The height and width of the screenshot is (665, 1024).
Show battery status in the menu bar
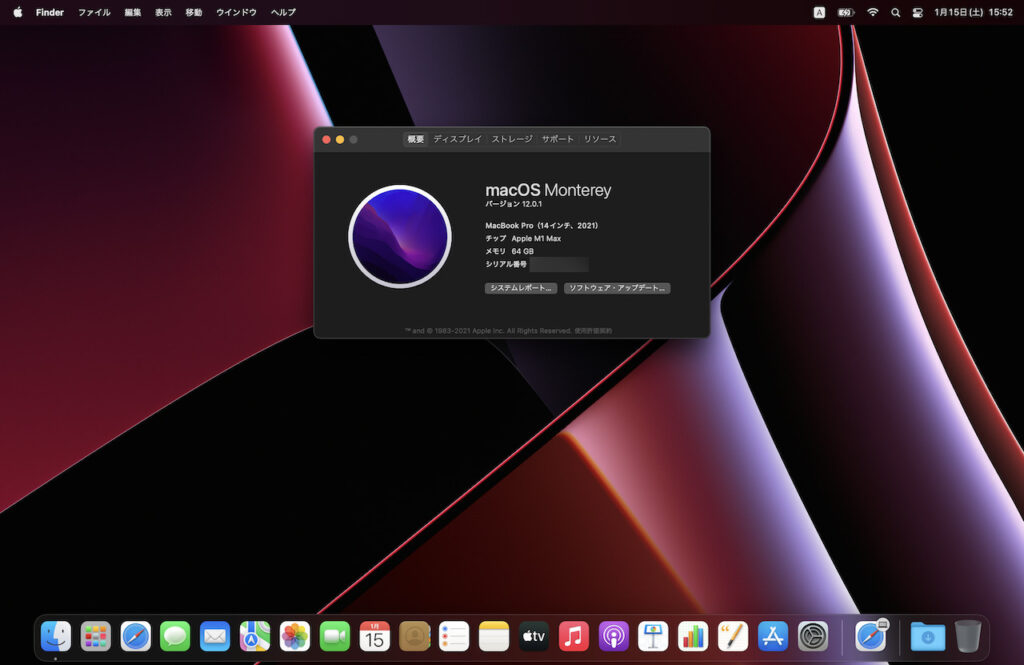[846, 12]
